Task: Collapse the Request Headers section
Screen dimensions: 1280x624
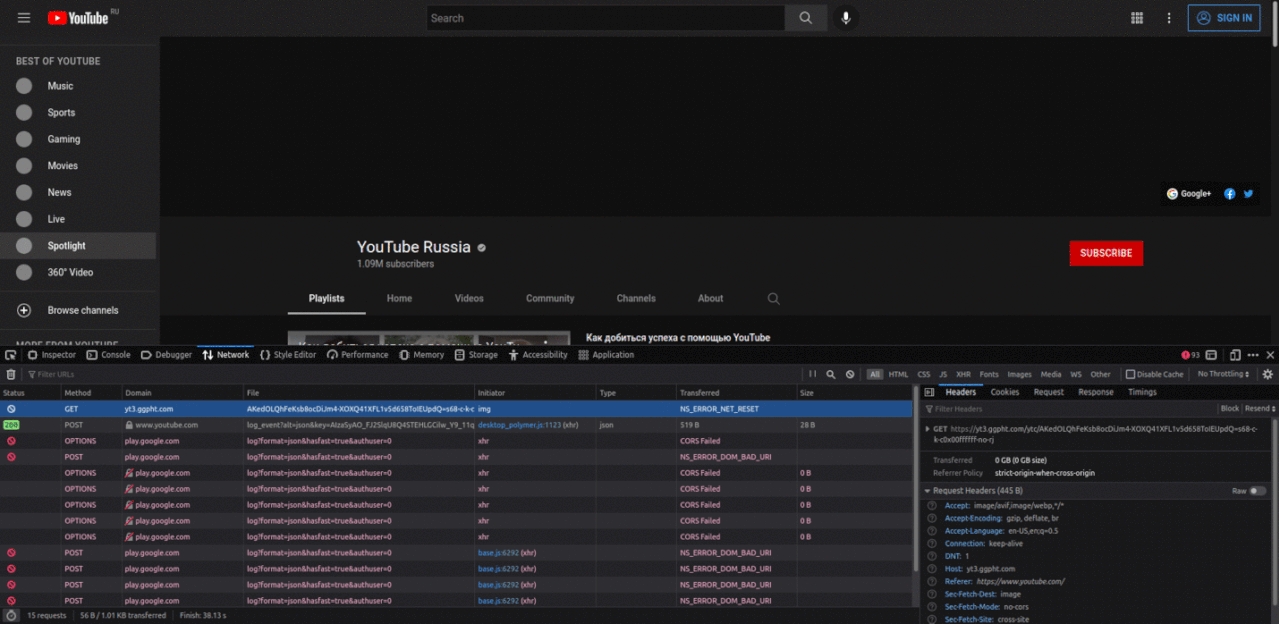Action: point(927,491)
